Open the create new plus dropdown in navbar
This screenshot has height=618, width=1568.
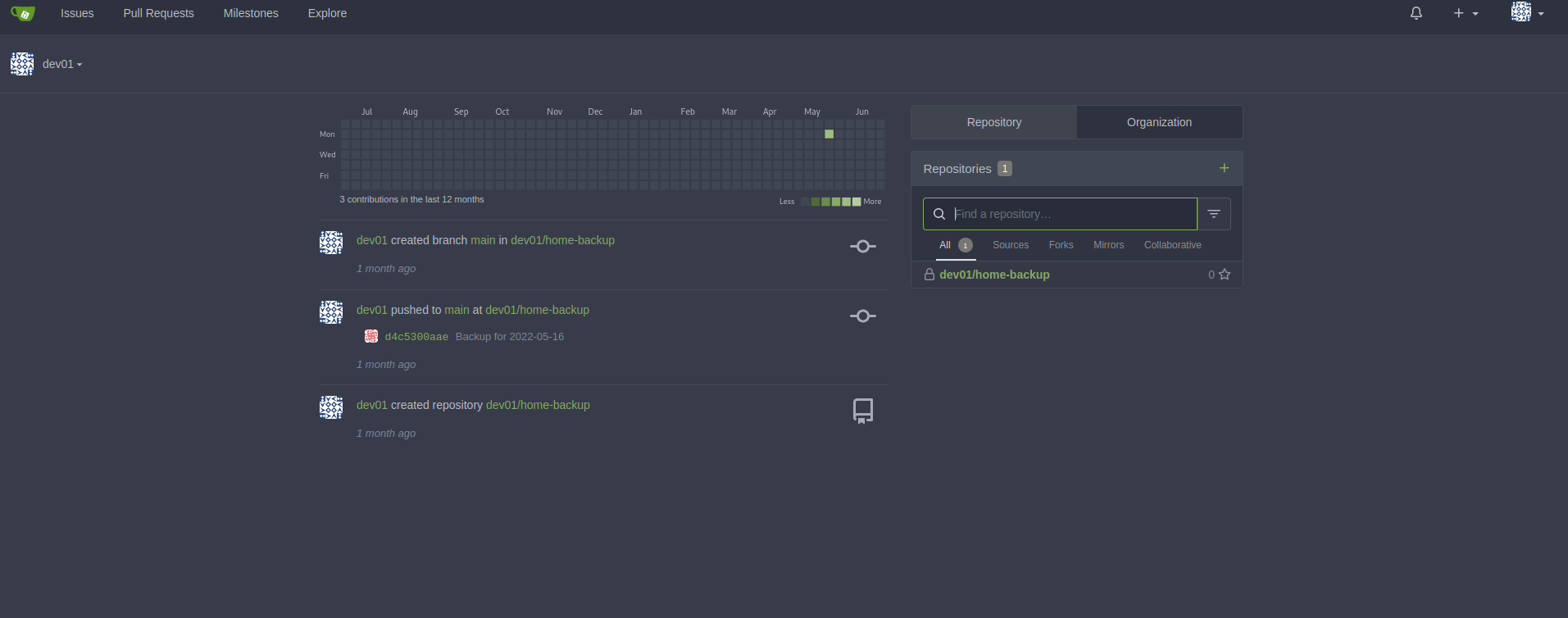pos(1465,13)
